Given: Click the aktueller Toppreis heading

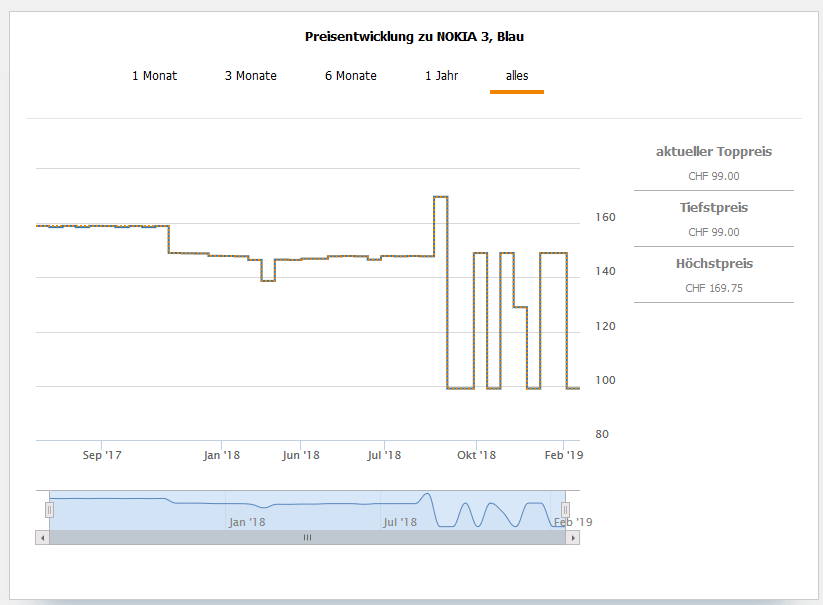Looking at the screenshot, I should pyautogui.click(x=713, y=152).
